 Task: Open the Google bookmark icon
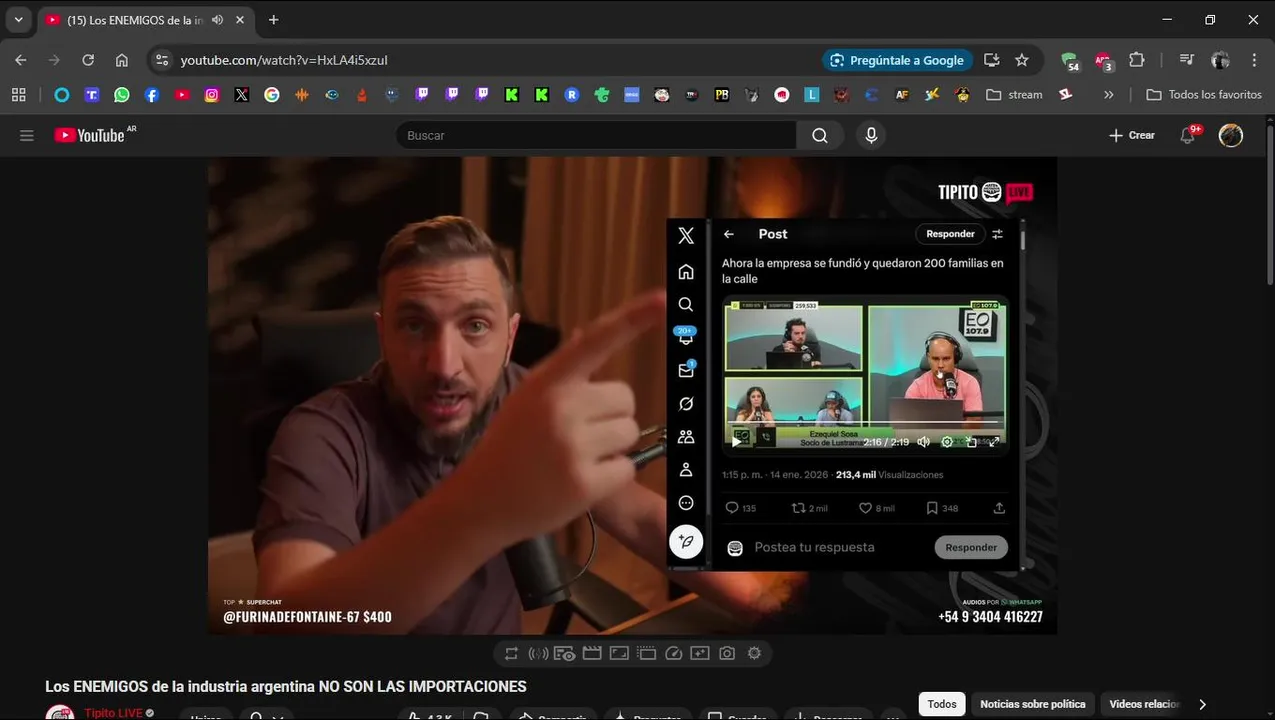272,95
